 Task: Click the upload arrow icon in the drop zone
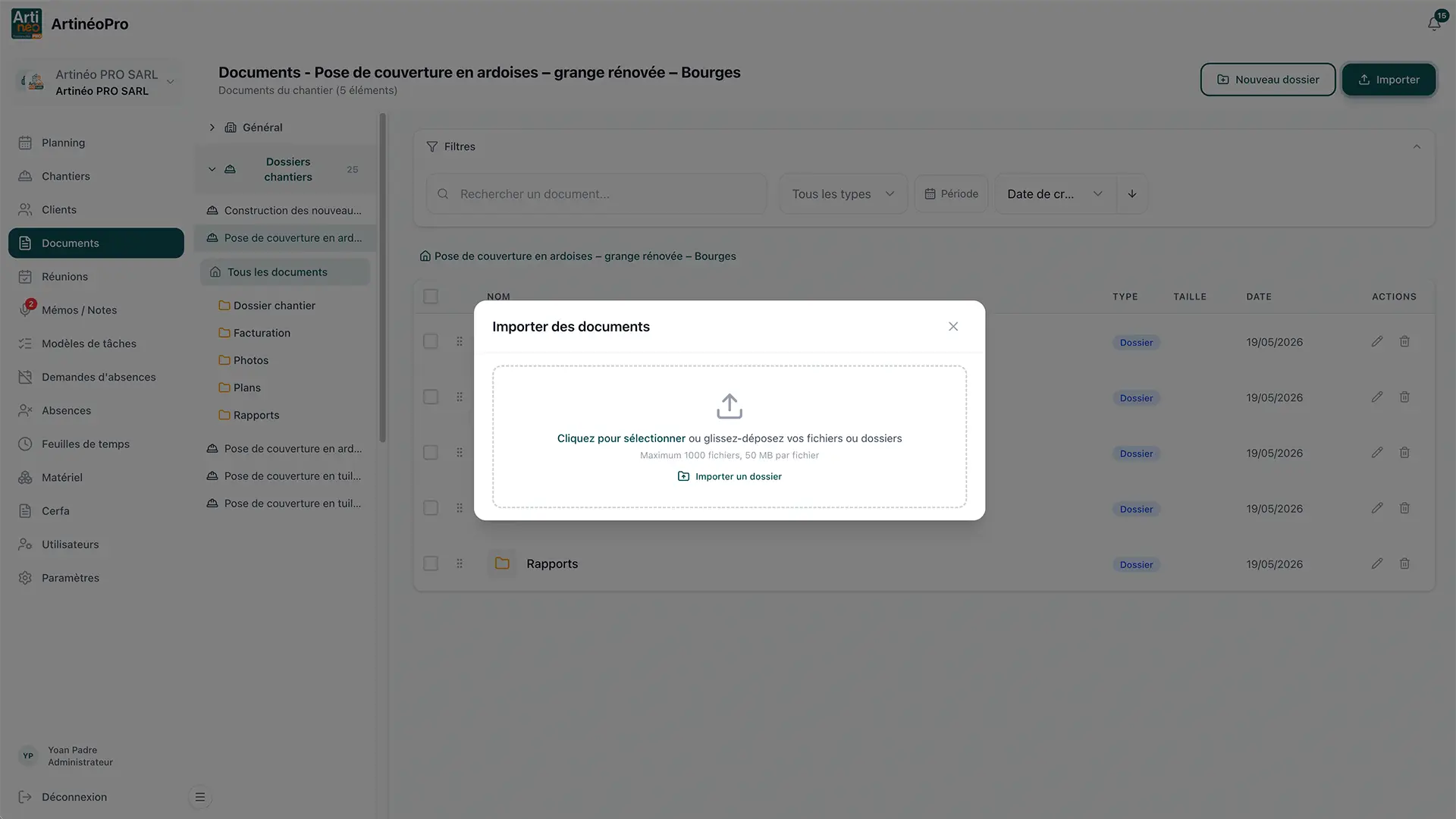click(730, 406)
